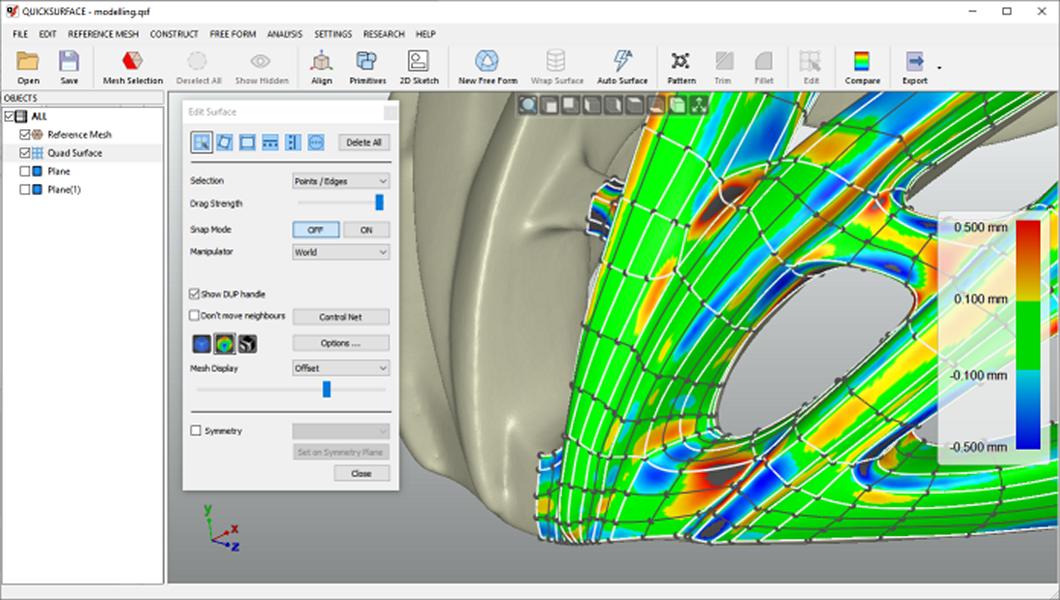Open the Mesh Display Offset dropdown
1060x600 pixels.
[340, 368]
